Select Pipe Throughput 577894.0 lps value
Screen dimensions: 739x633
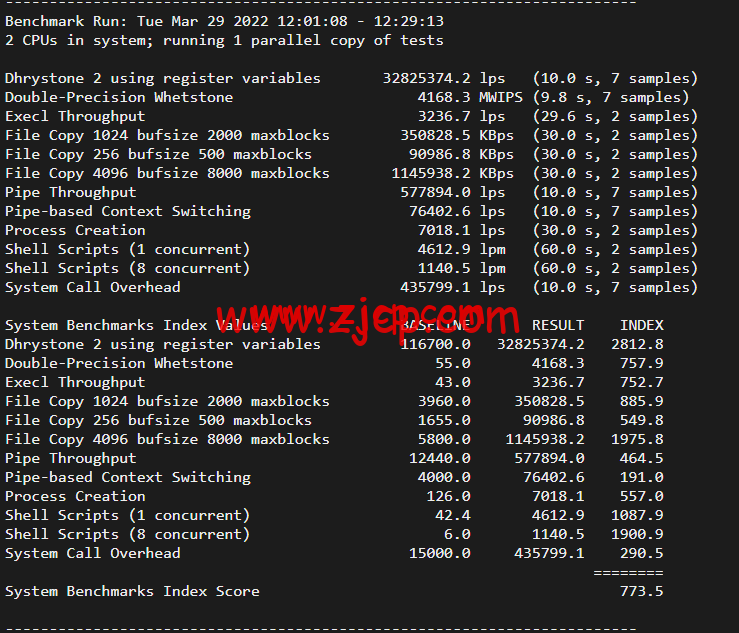452,192
